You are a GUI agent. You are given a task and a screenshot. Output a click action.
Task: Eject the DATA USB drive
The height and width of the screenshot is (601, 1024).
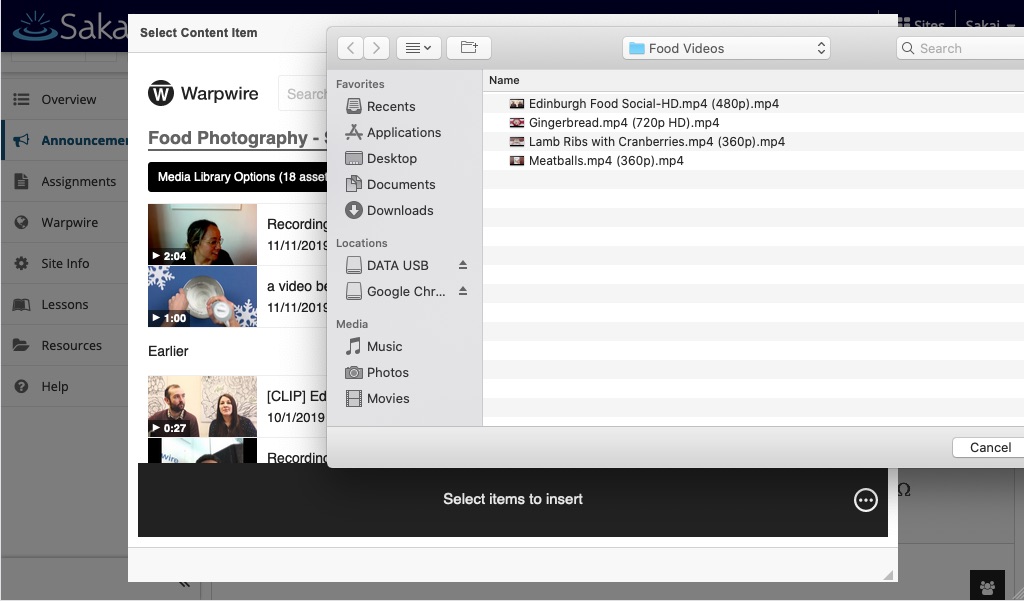463,265
